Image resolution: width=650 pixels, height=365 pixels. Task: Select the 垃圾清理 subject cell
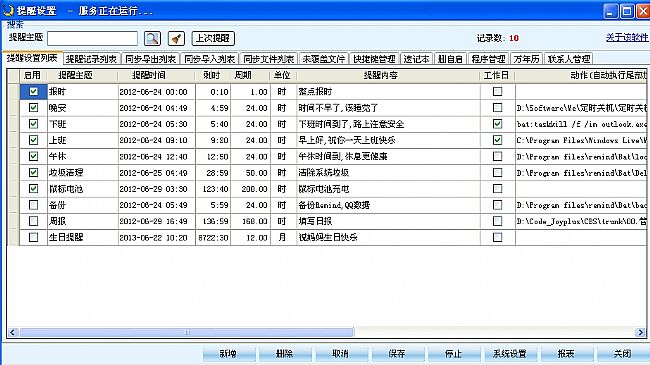point(83,173)
